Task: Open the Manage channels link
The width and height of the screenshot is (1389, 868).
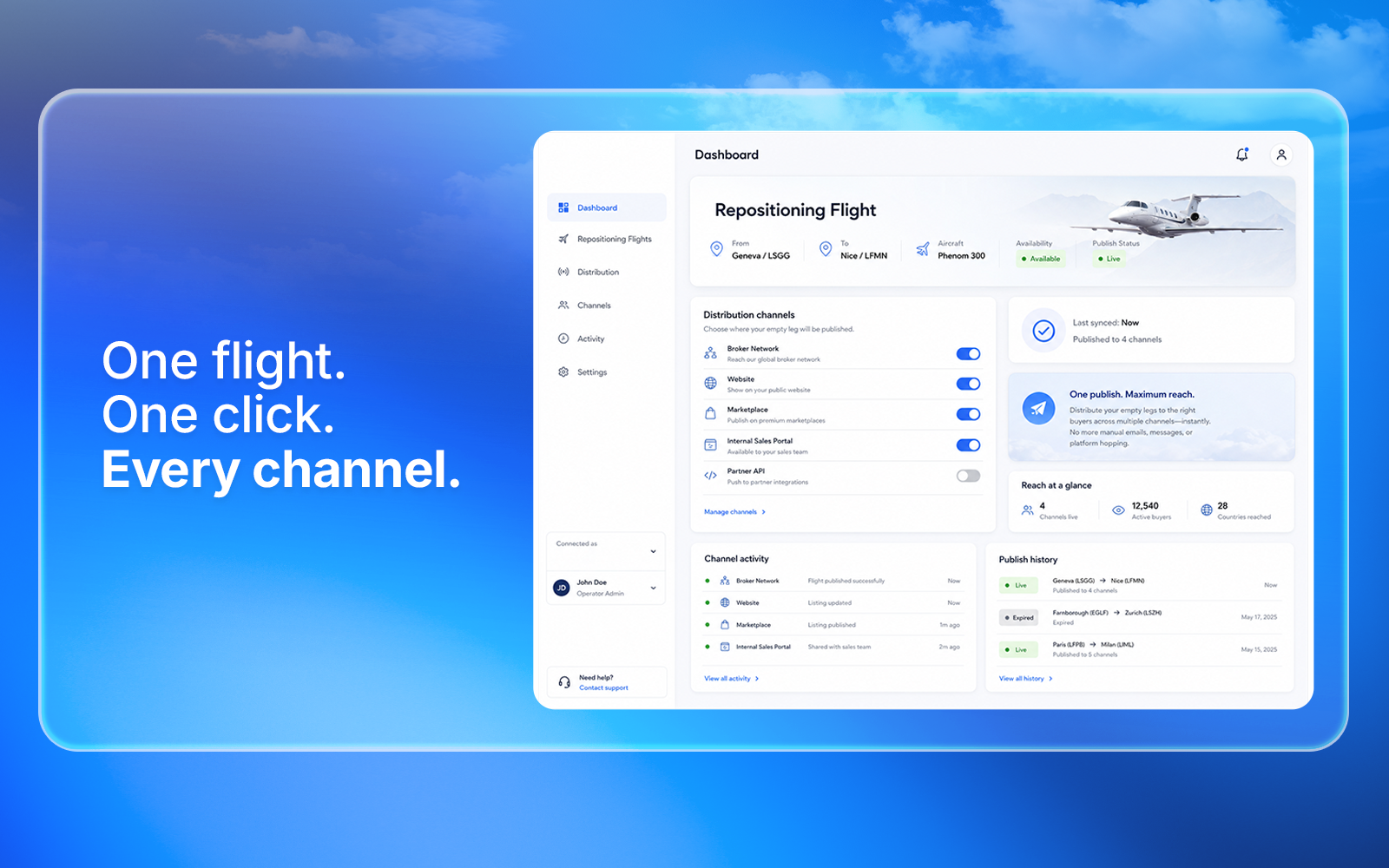Action: (x=734, y=512)
